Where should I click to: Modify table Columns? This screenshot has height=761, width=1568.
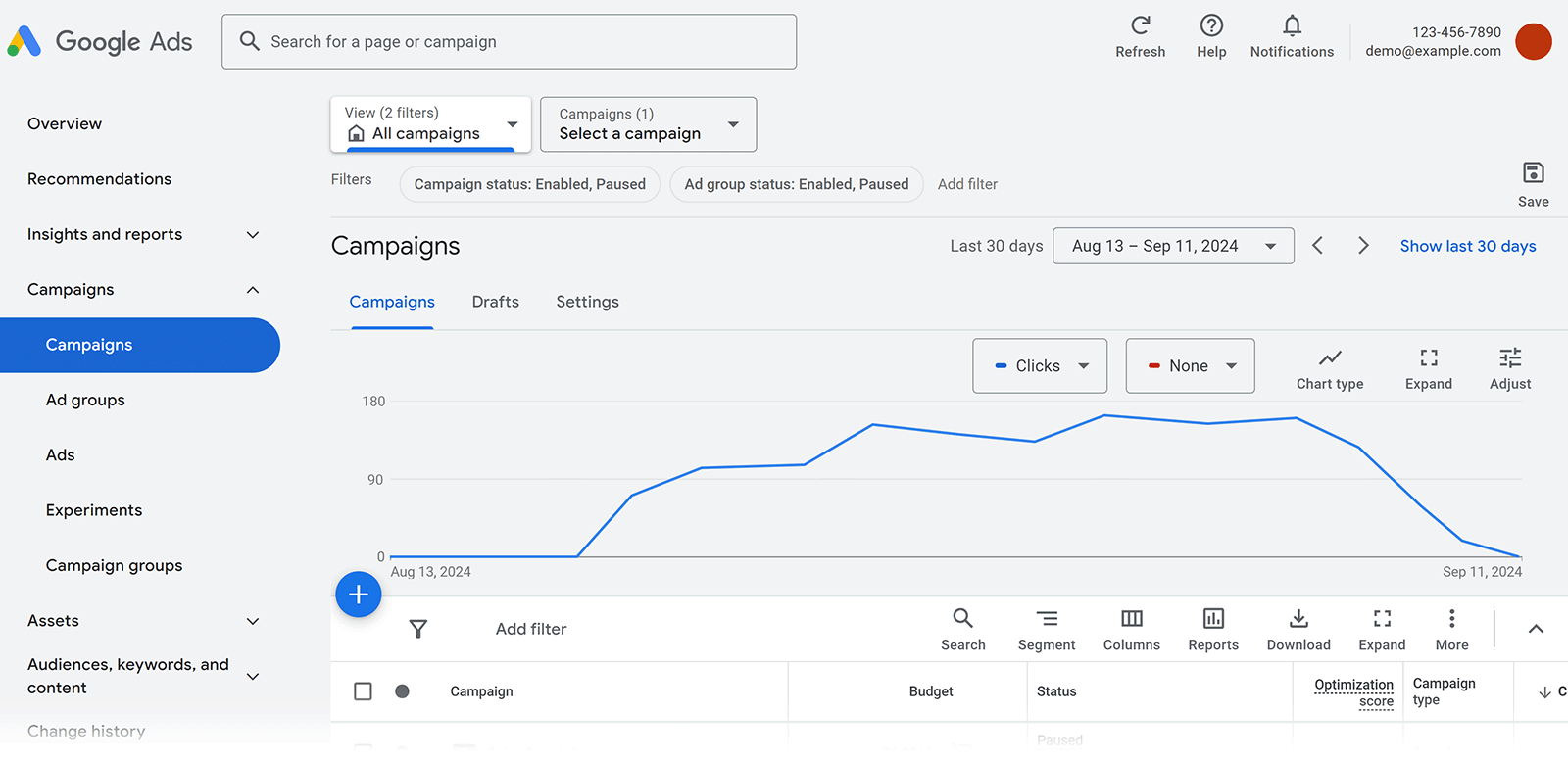(1132, 629)
